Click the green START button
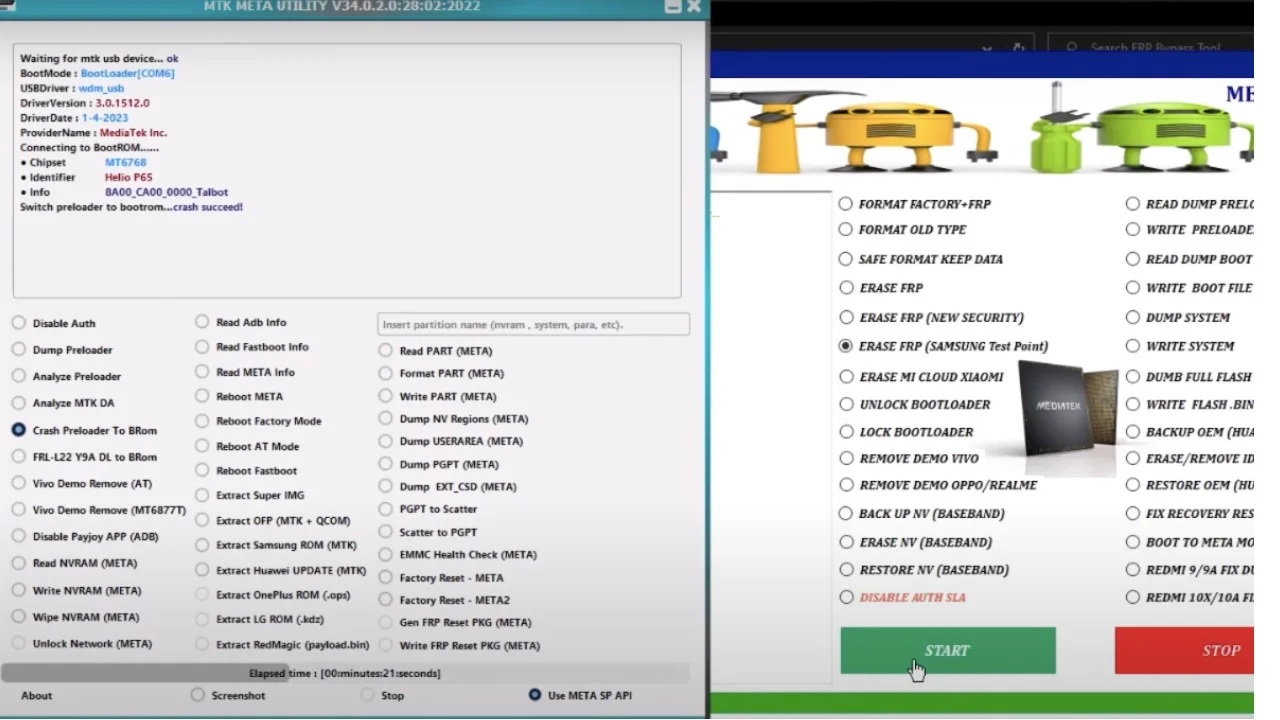Screen dimensions: 1280x720 [947, 650]
